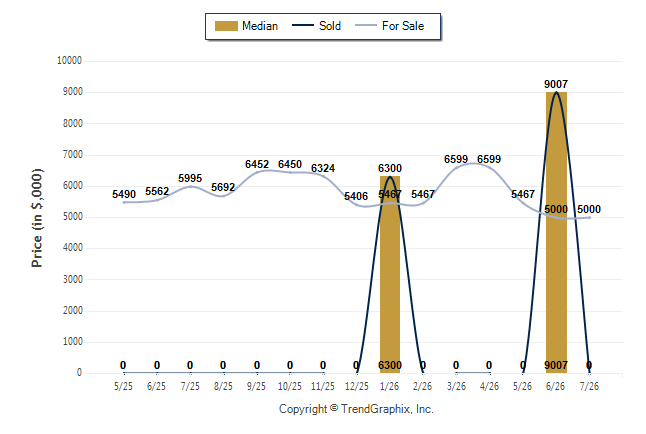The height and width of the screenshot is (434, 646).
Task: Click the Median legend label
Action: 260,26
